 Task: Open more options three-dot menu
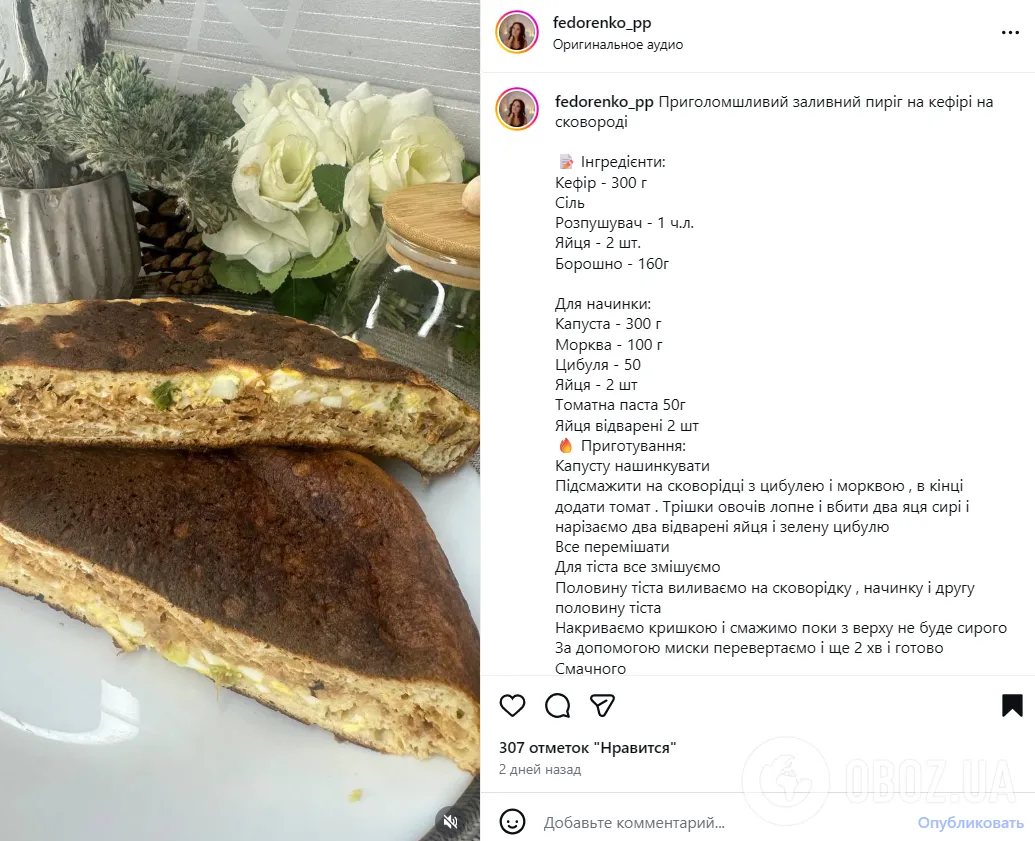coord(1011,32)
